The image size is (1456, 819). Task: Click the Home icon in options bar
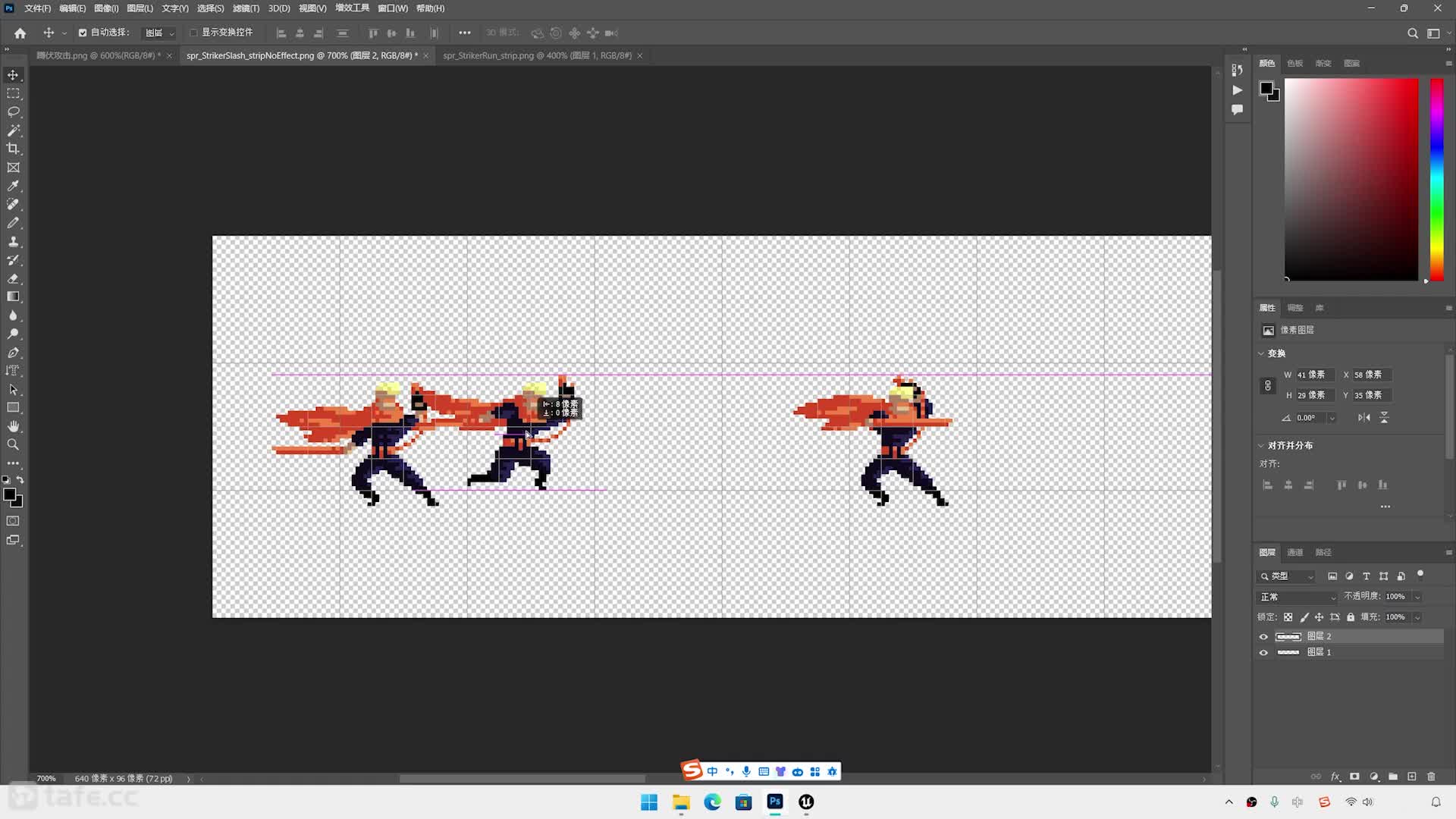(x=20, y=33)
